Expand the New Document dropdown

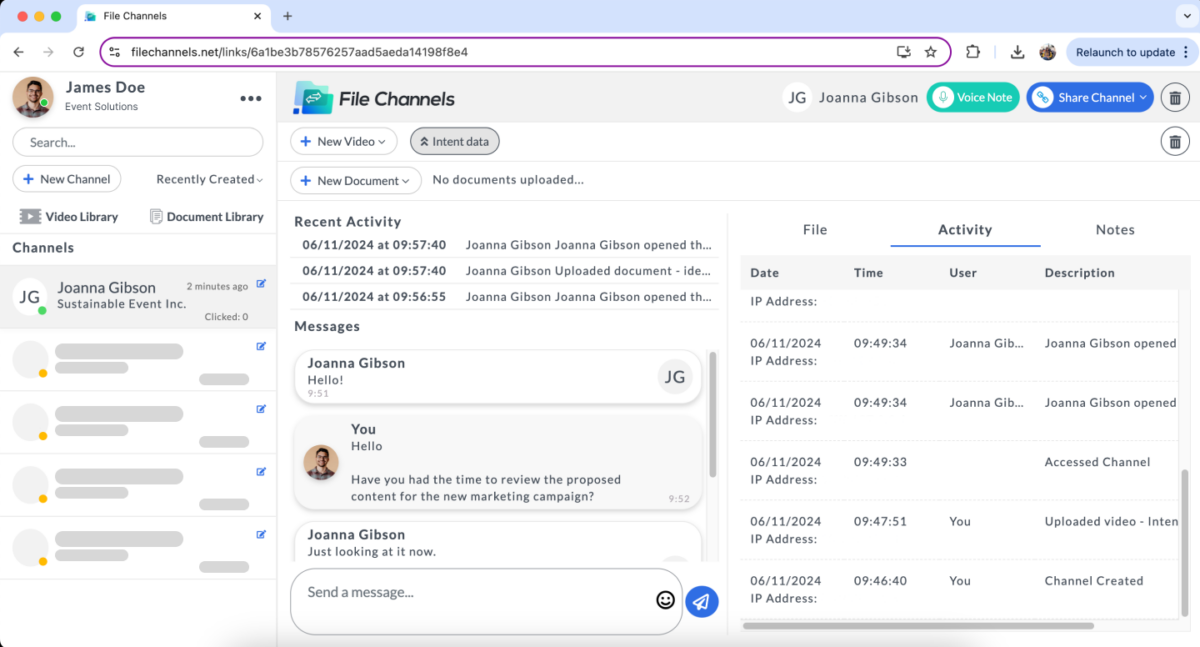355,181
